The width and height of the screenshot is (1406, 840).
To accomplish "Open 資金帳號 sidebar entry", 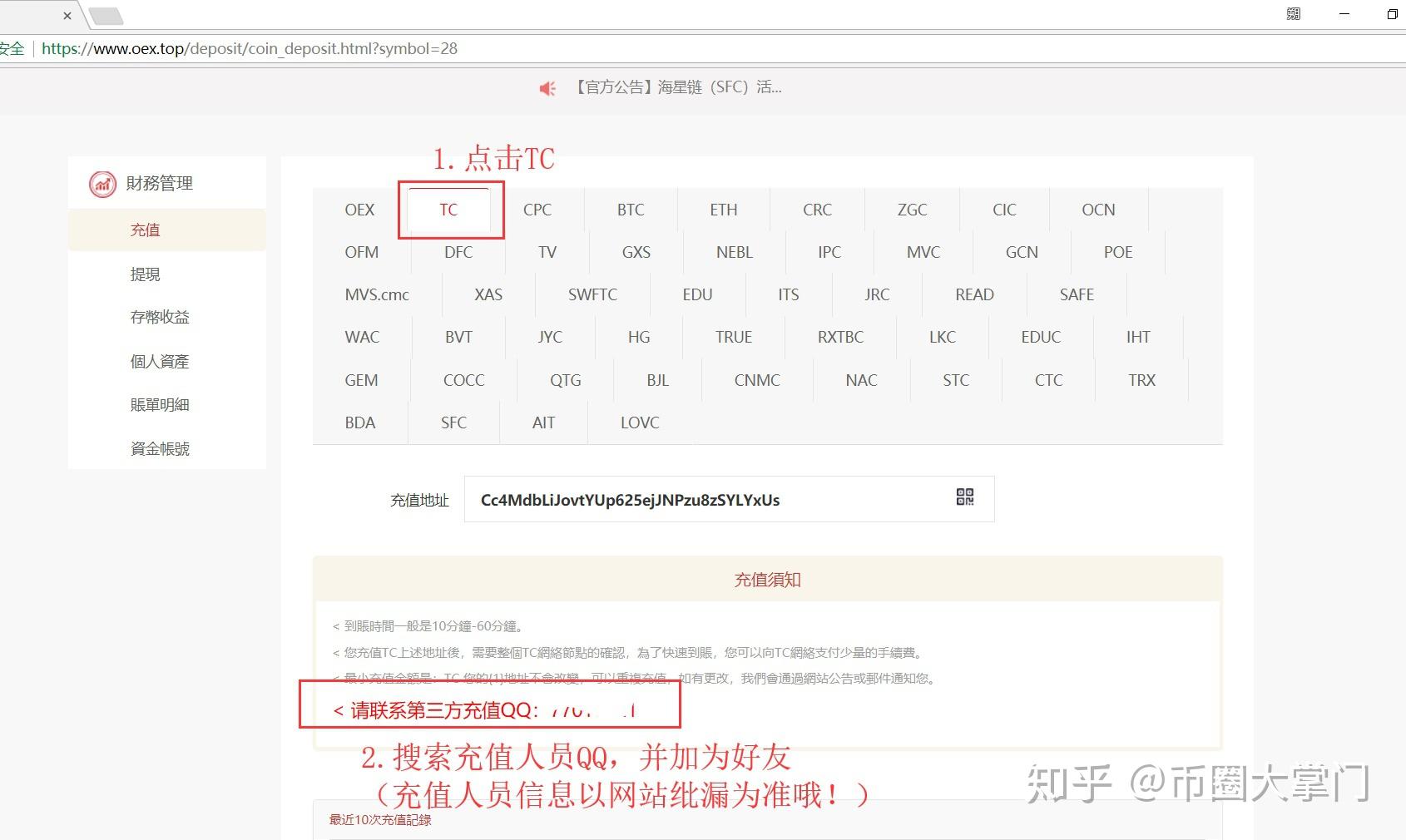I will pos(159,448).
